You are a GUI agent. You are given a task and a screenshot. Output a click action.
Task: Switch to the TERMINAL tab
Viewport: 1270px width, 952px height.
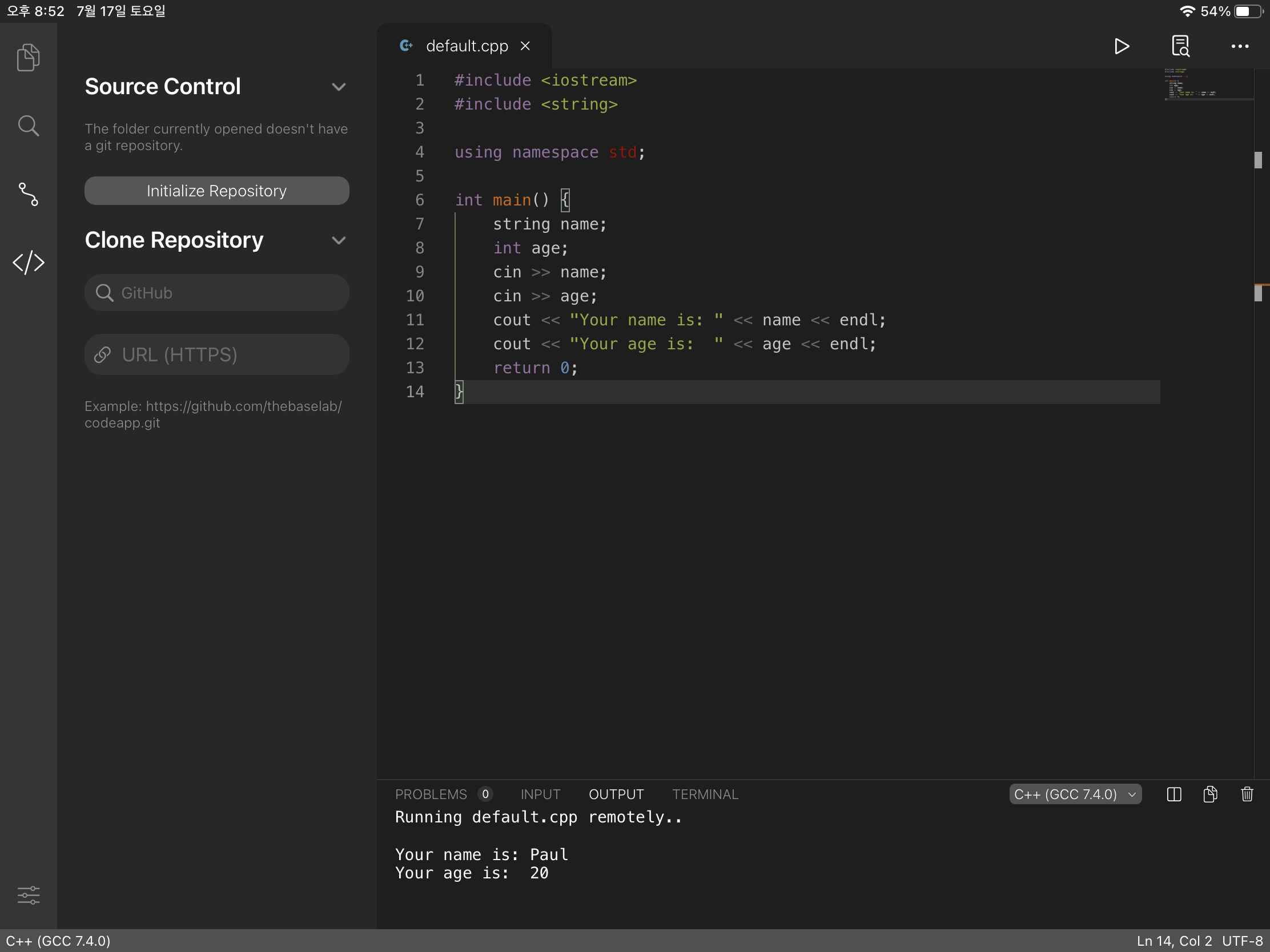705,794
